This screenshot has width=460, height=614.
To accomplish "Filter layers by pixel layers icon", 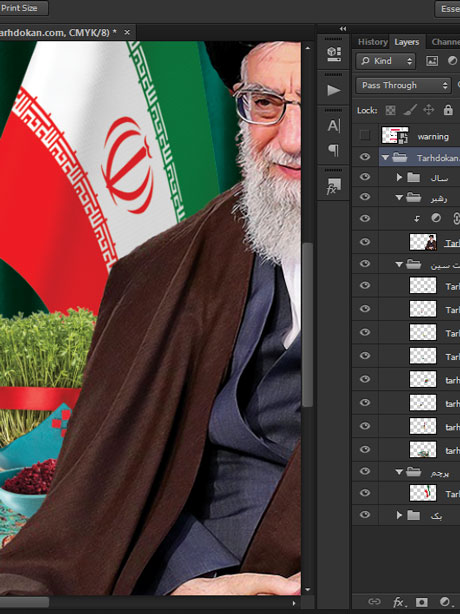I will point(432,61).
